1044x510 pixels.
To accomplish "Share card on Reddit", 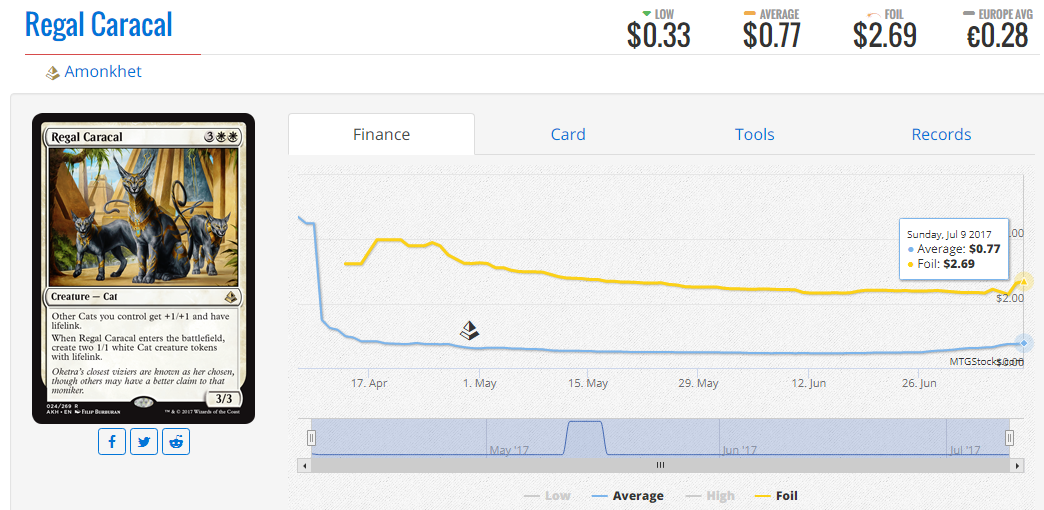I will [176, 442].
